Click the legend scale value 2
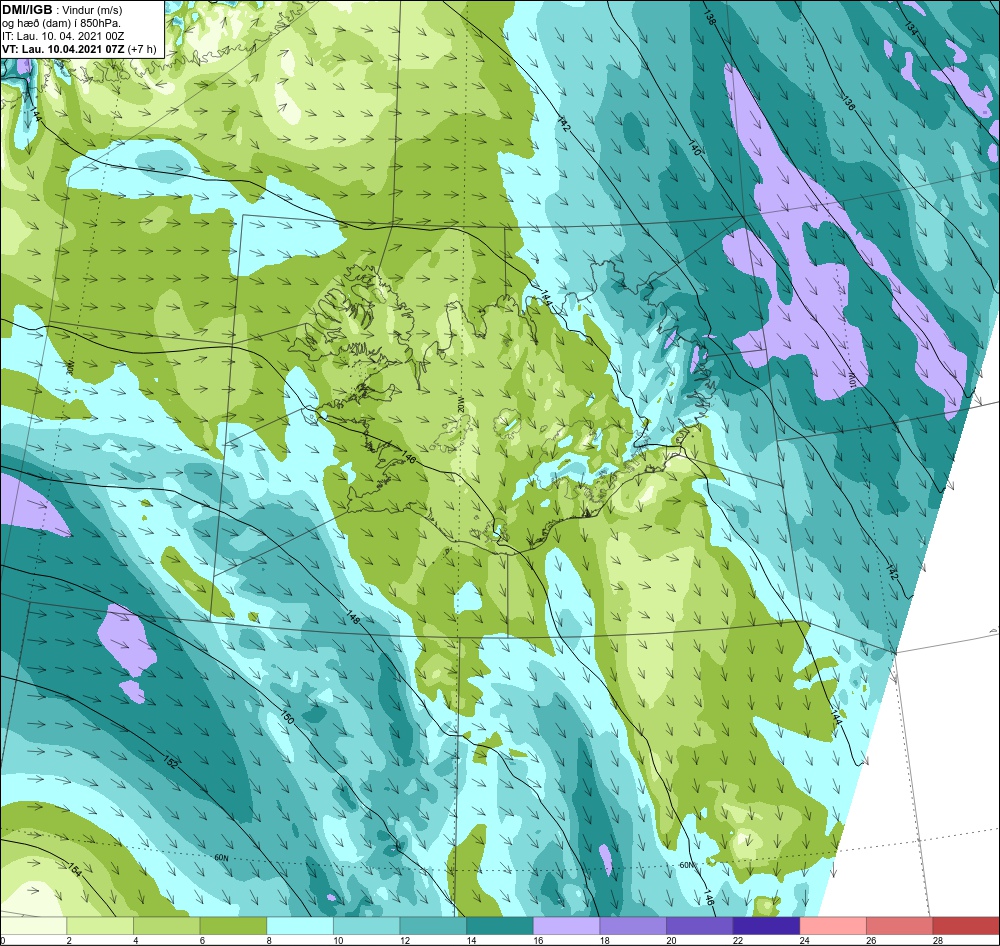 [69, 940]
